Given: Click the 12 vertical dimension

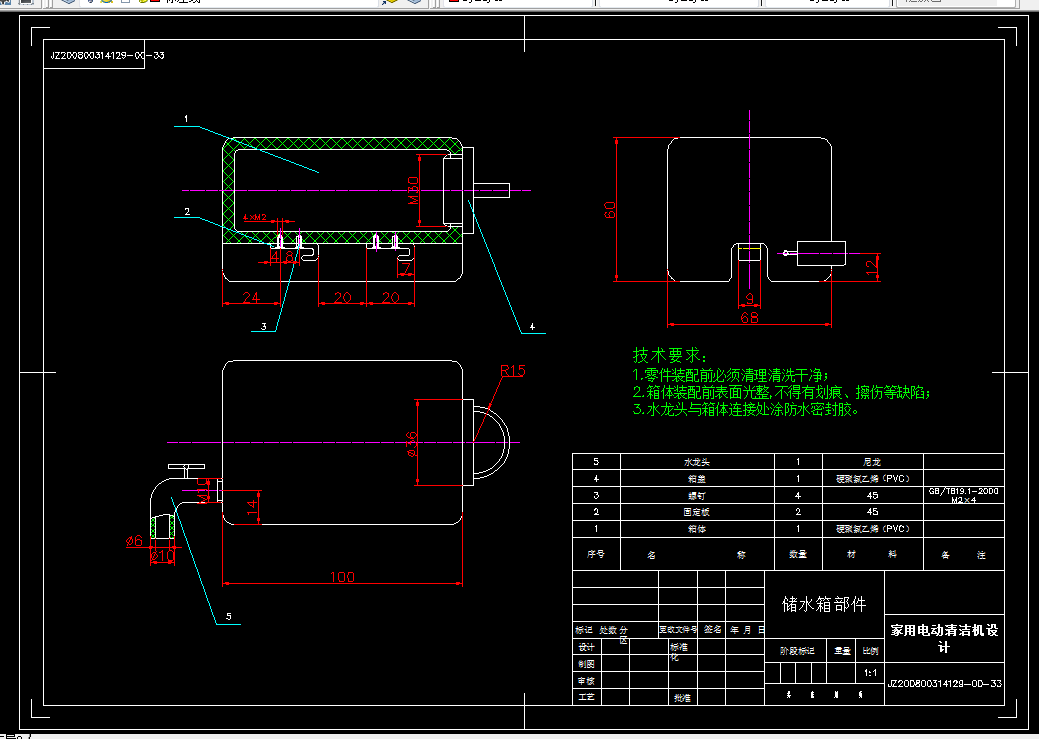Looking at the screenshot, I should tap(873, 266).
